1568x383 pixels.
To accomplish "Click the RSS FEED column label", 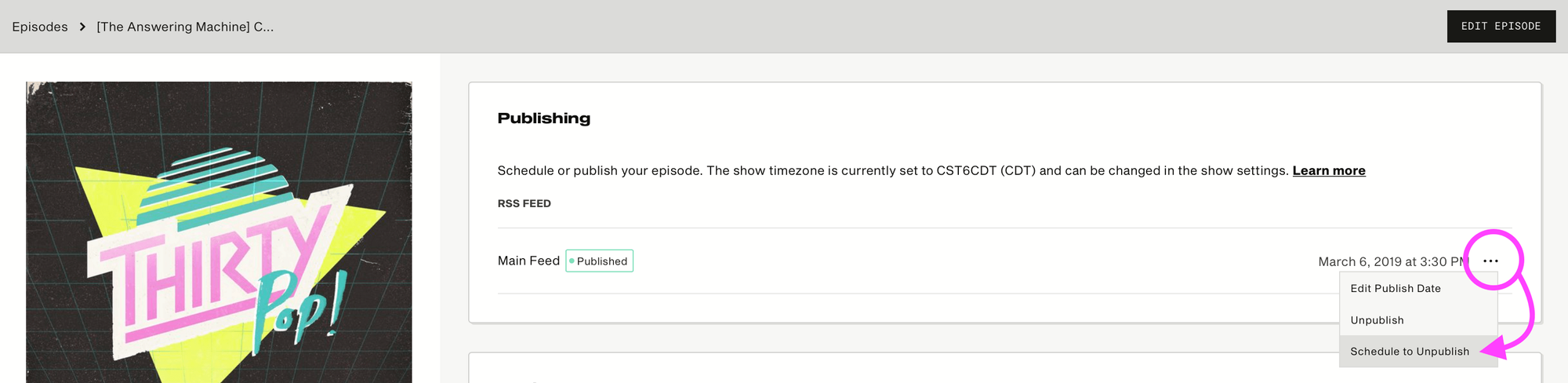I will click(x=524, y=203).
